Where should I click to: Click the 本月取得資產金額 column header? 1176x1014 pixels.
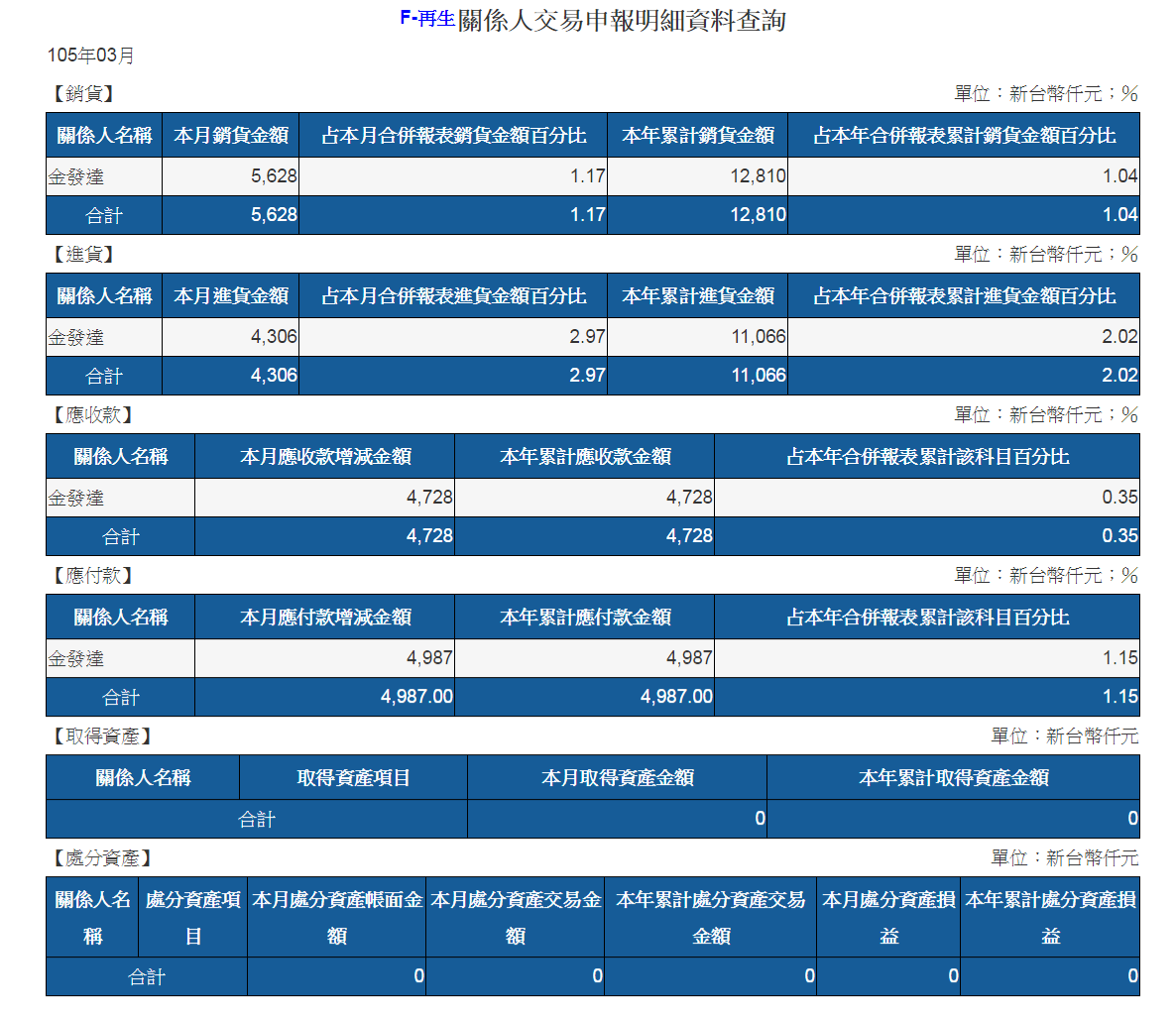[617, 778]
